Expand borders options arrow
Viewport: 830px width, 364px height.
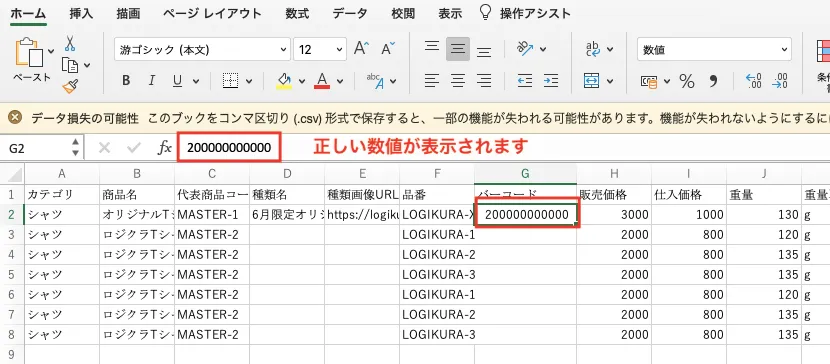[248, 81]
